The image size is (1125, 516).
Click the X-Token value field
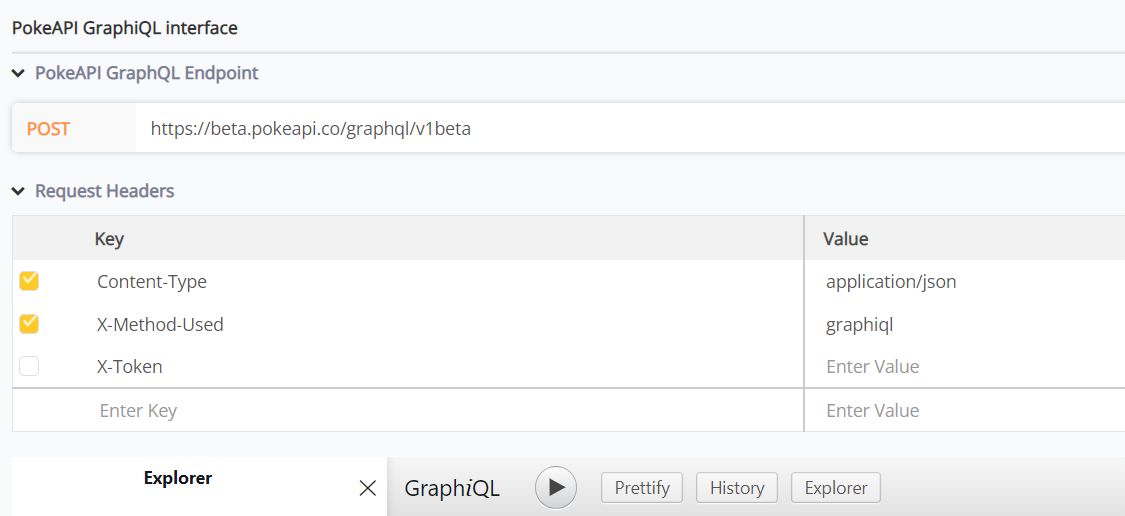[x=964, y=367]
